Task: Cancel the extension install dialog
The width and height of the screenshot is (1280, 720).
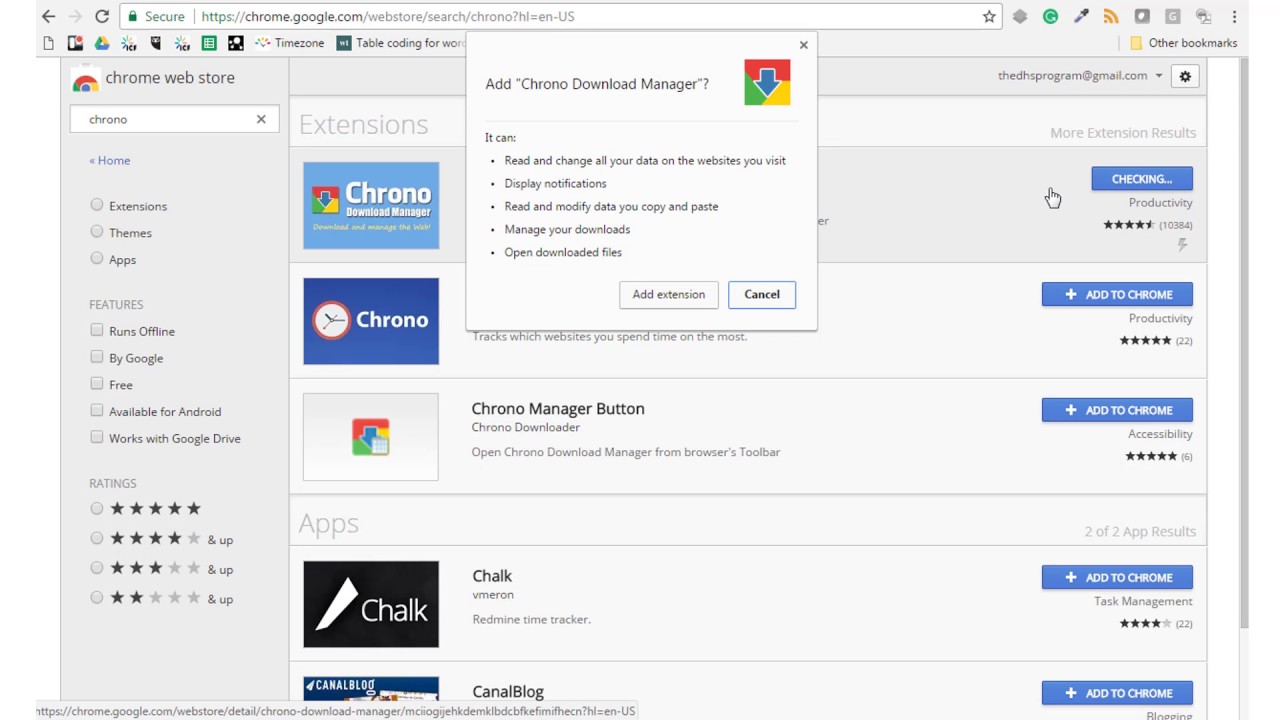Action: pyautogui.click(x=762, y=294)
